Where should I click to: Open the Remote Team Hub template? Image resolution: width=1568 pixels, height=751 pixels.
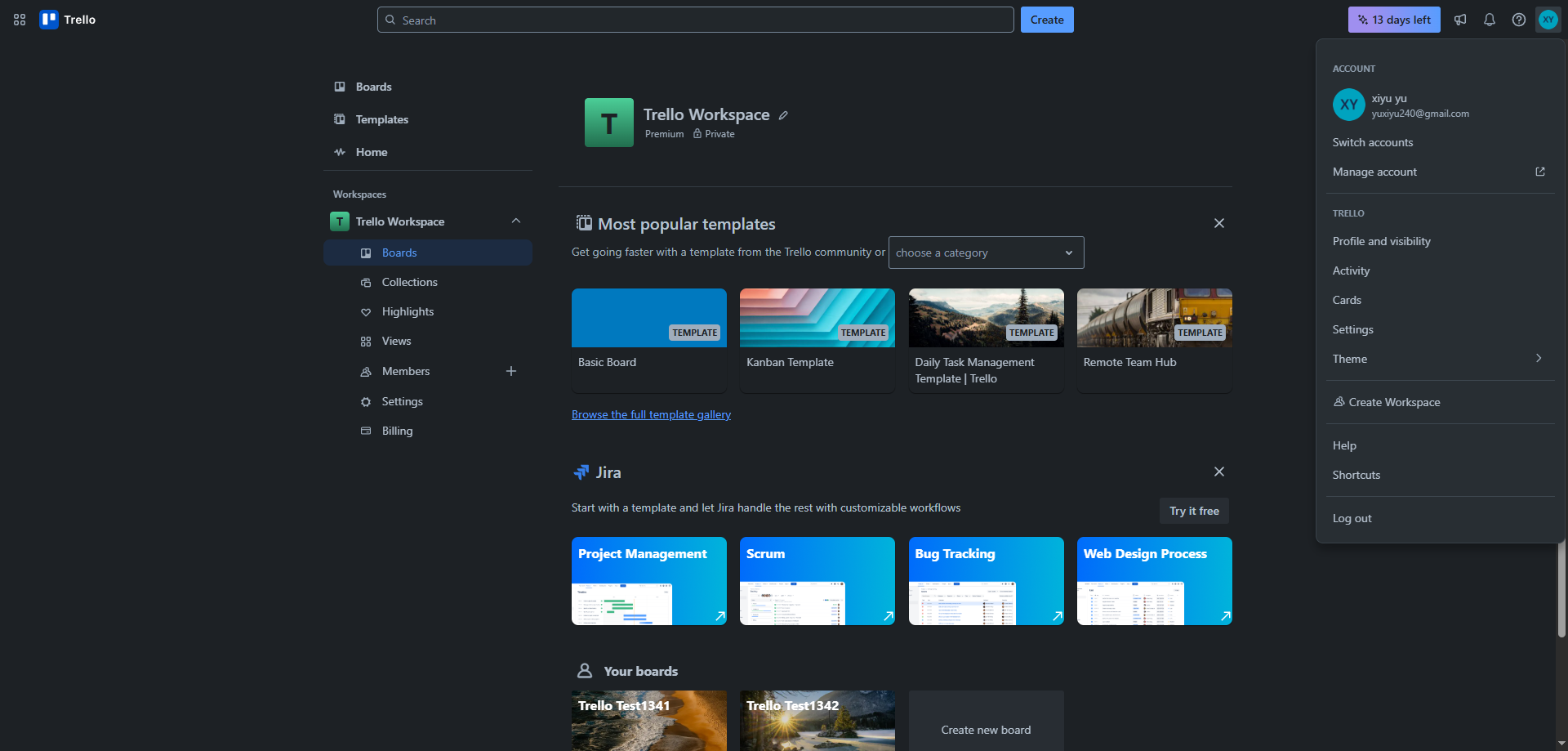click(1155, 340)
